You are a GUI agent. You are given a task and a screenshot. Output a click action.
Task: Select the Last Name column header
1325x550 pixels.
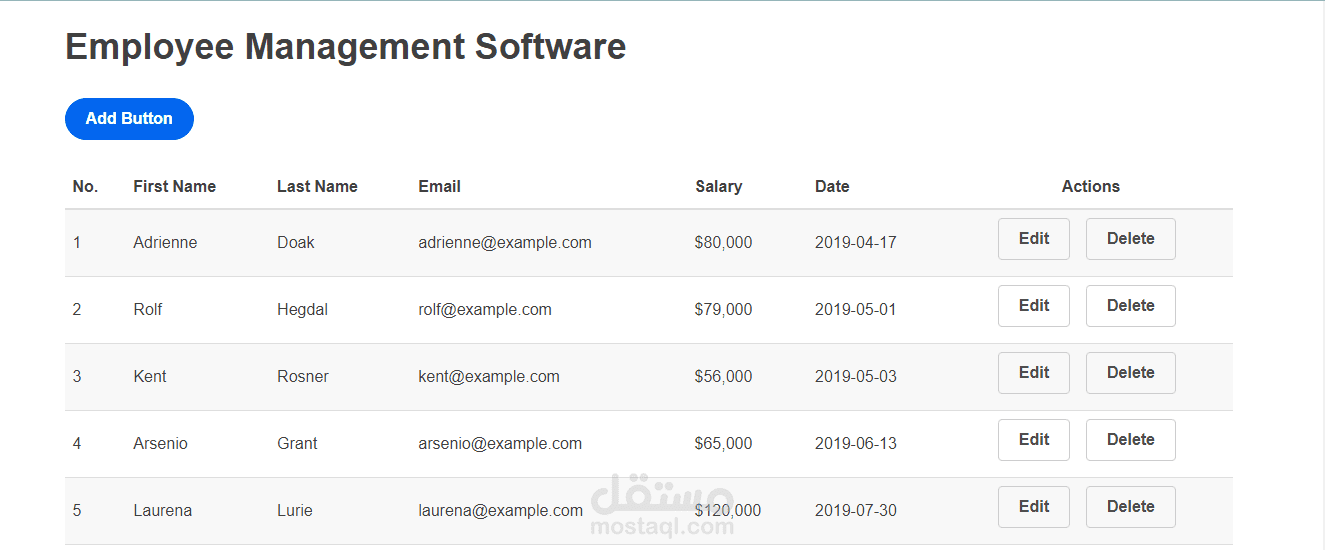click(x=317, y=186)
